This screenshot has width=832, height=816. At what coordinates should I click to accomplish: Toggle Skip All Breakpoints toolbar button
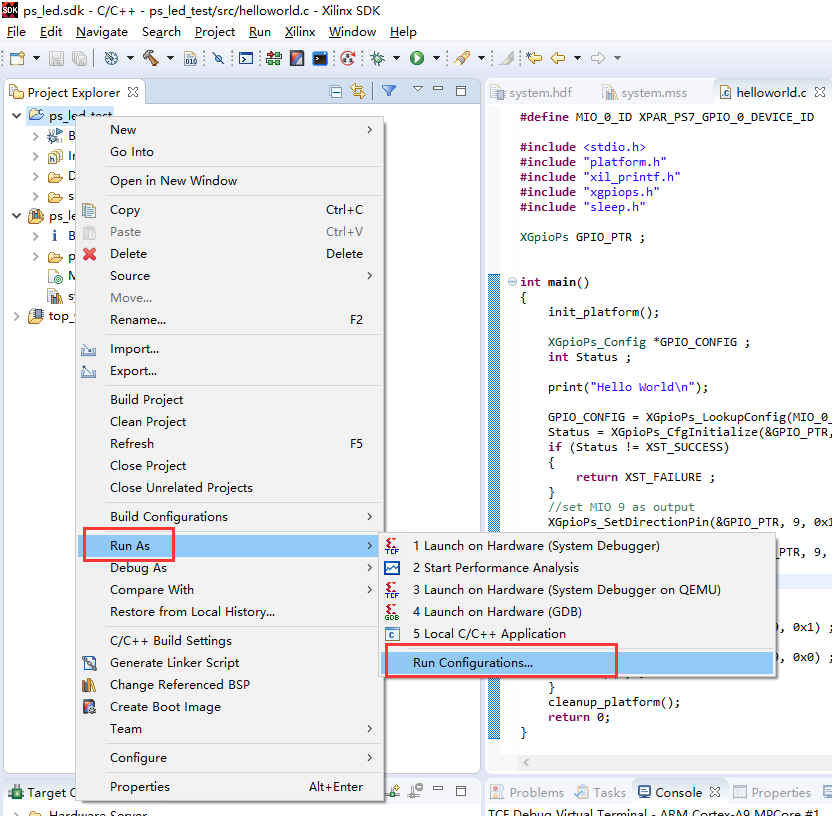point(218,58)
